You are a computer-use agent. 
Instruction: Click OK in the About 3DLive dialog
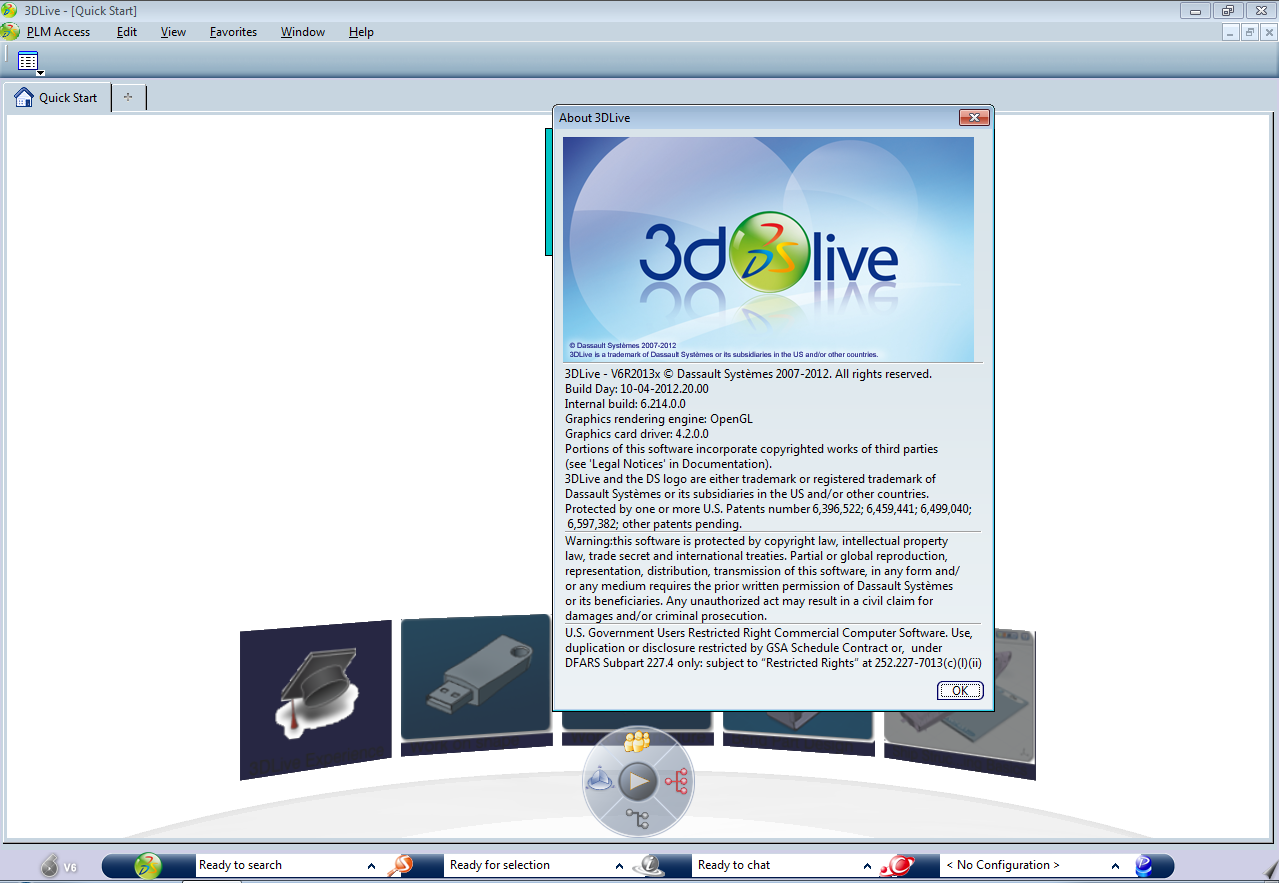tap(960, 691)
